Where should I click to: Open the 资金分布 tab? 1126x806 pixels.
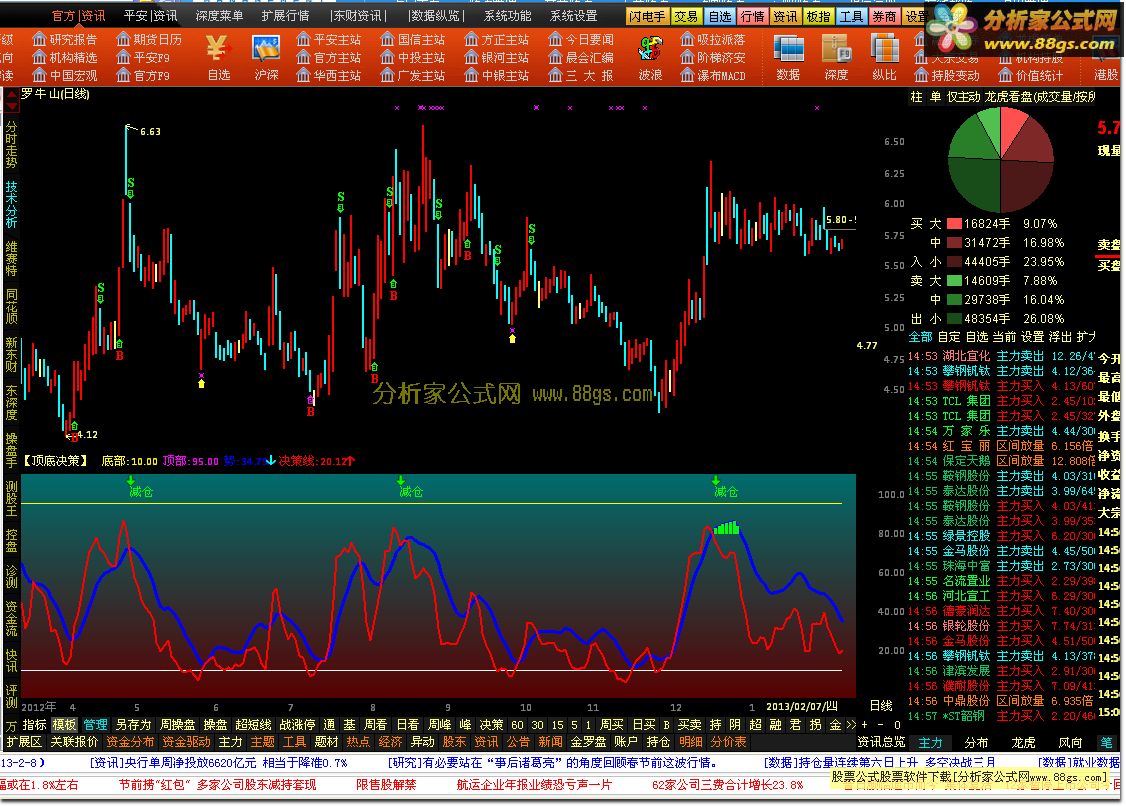point(130,741)
